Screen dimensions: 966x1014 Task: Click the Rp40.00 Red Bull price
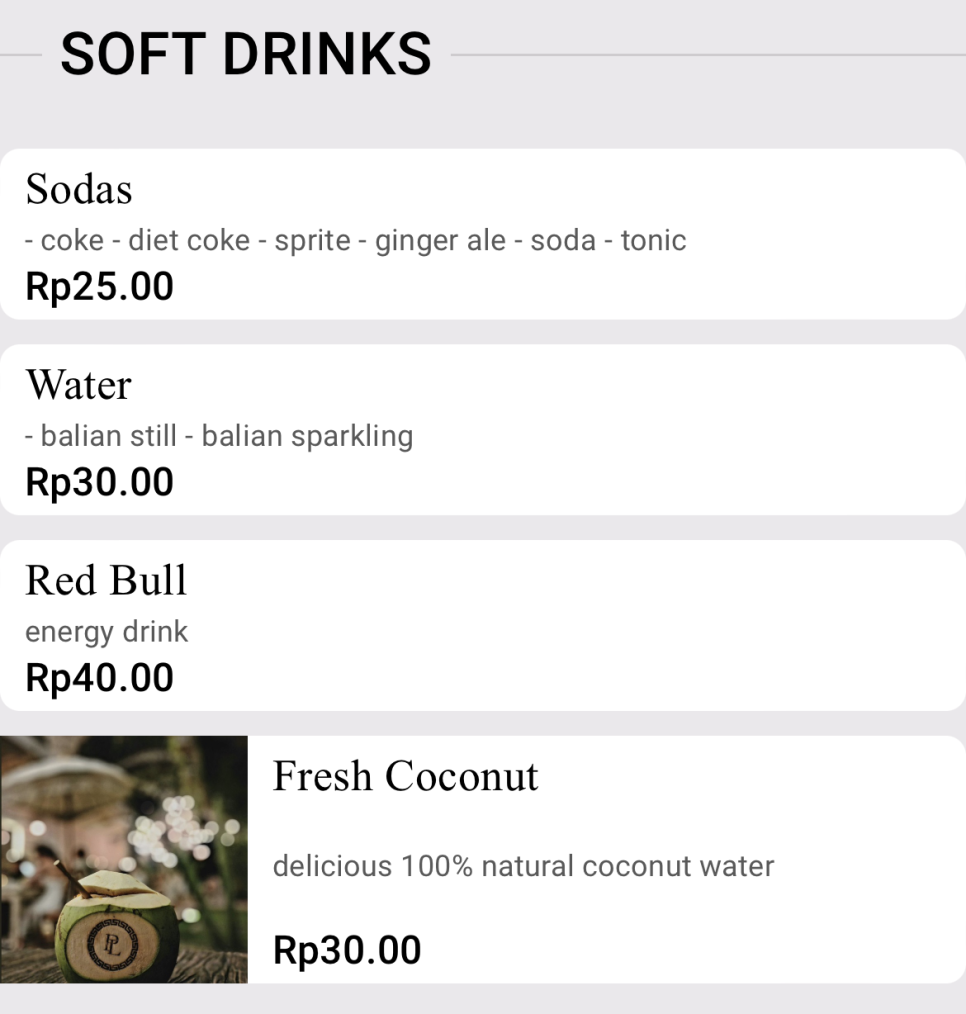click(100, 678)
